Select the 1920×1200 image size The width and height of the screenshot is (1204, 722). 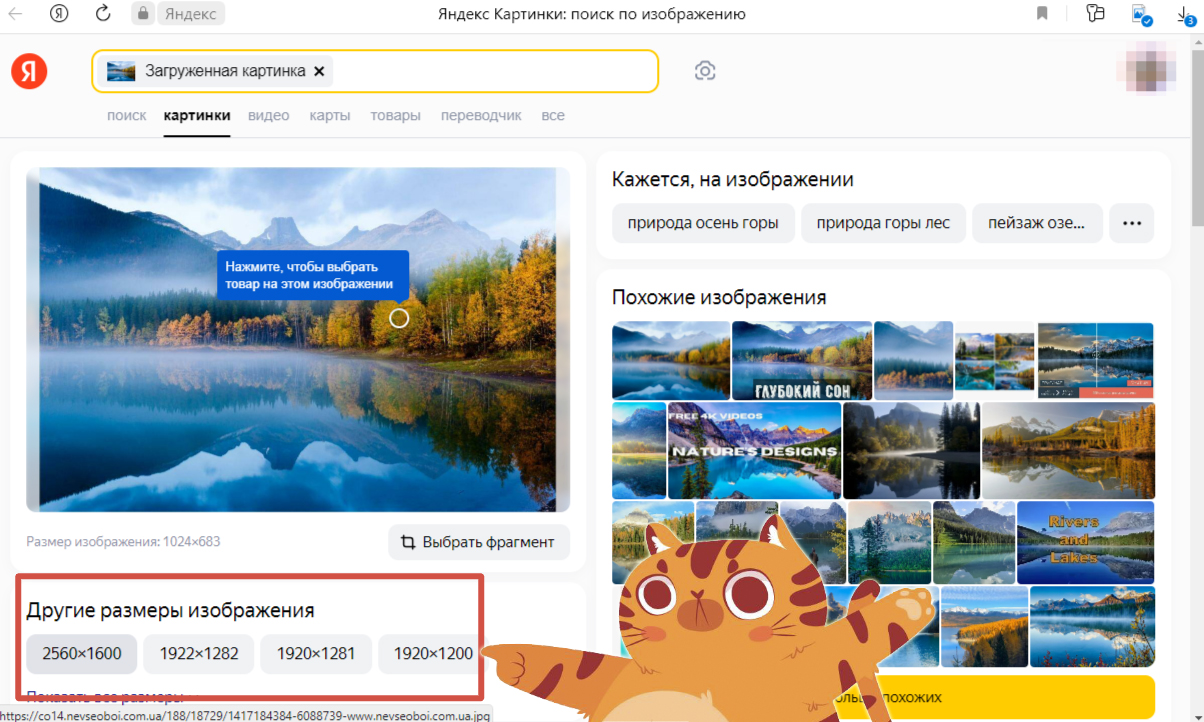tap(432, 654)
